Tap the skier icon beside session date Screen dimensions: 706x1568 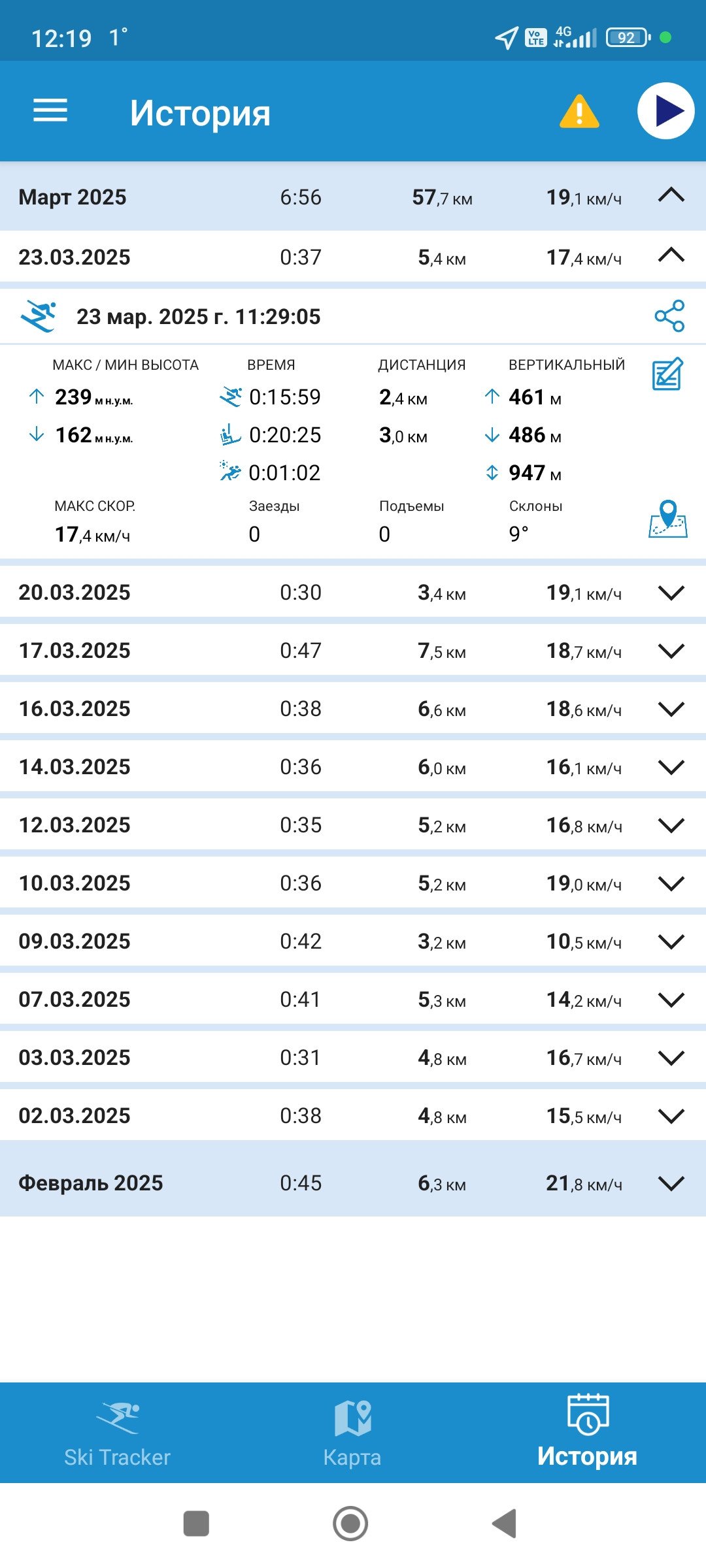pos(39,316)
